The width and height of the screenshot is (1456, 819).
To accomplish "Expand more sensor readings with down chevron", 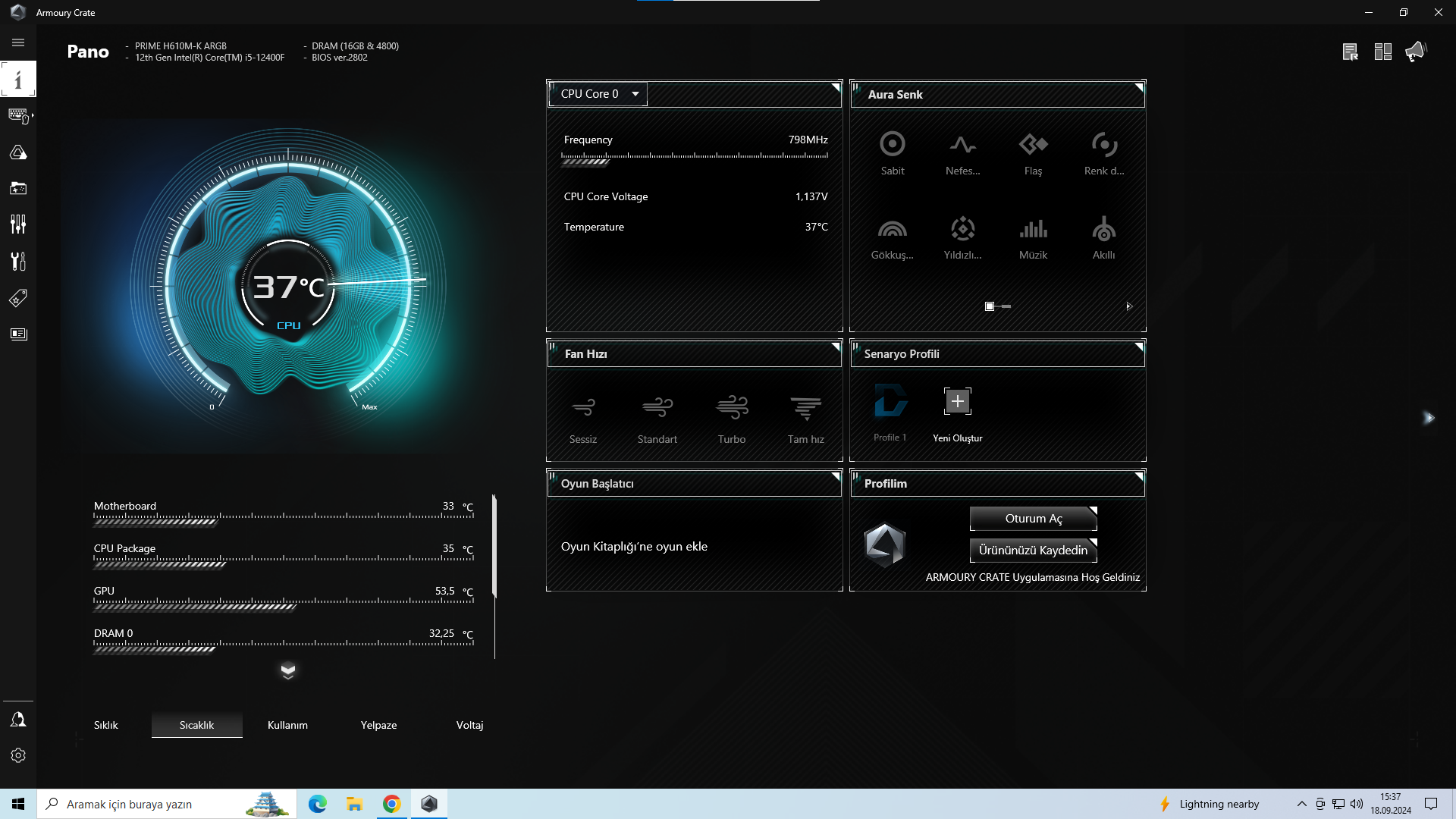I will point(288,670).
